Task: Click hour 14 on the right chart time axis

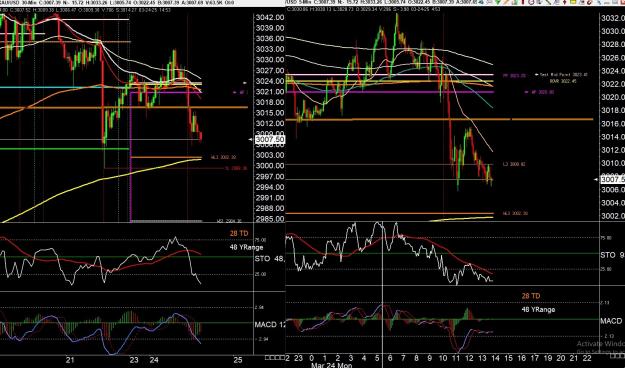Action: coord(495,358)
